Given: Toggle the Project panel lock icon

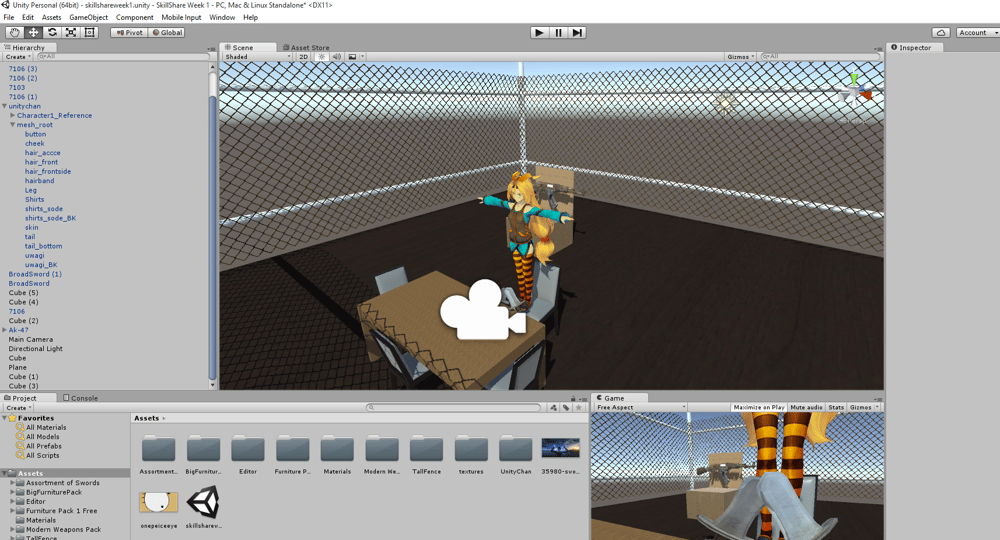Looking at the screenshot, I should (573, 398).
